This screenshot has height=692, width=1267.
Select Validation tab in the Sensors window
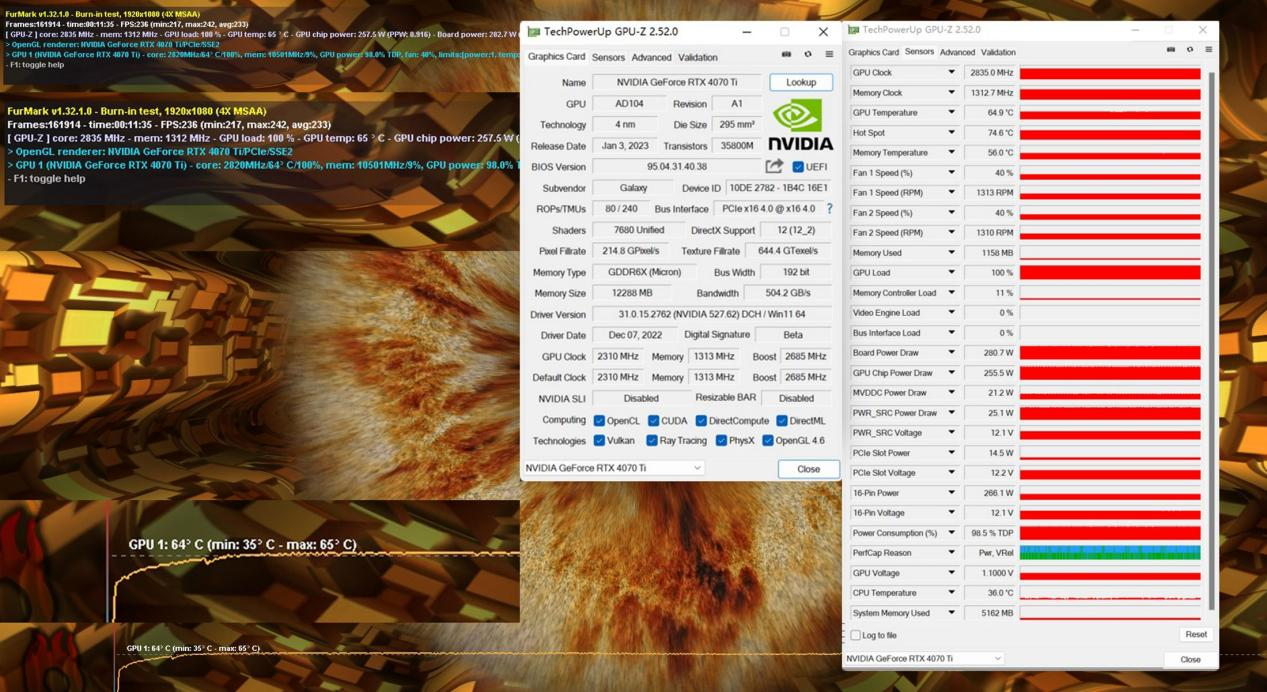[x=998, y=52]
